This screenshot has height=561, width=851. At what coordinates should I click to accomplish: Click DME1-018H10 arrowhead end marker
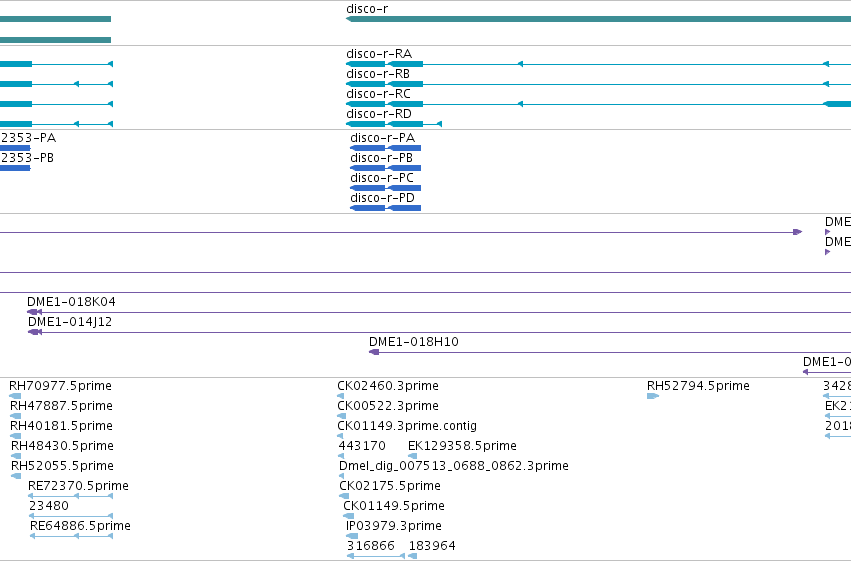[x=374, y=352]
